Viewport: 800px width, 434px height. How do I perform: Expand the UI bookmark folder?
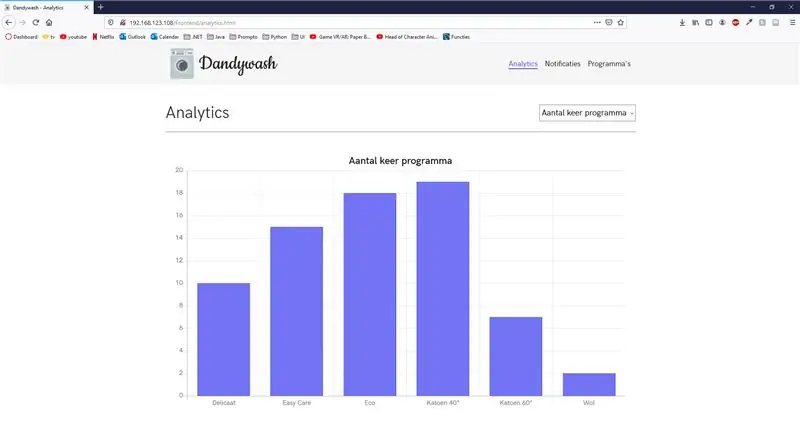[x=298, y=37]
